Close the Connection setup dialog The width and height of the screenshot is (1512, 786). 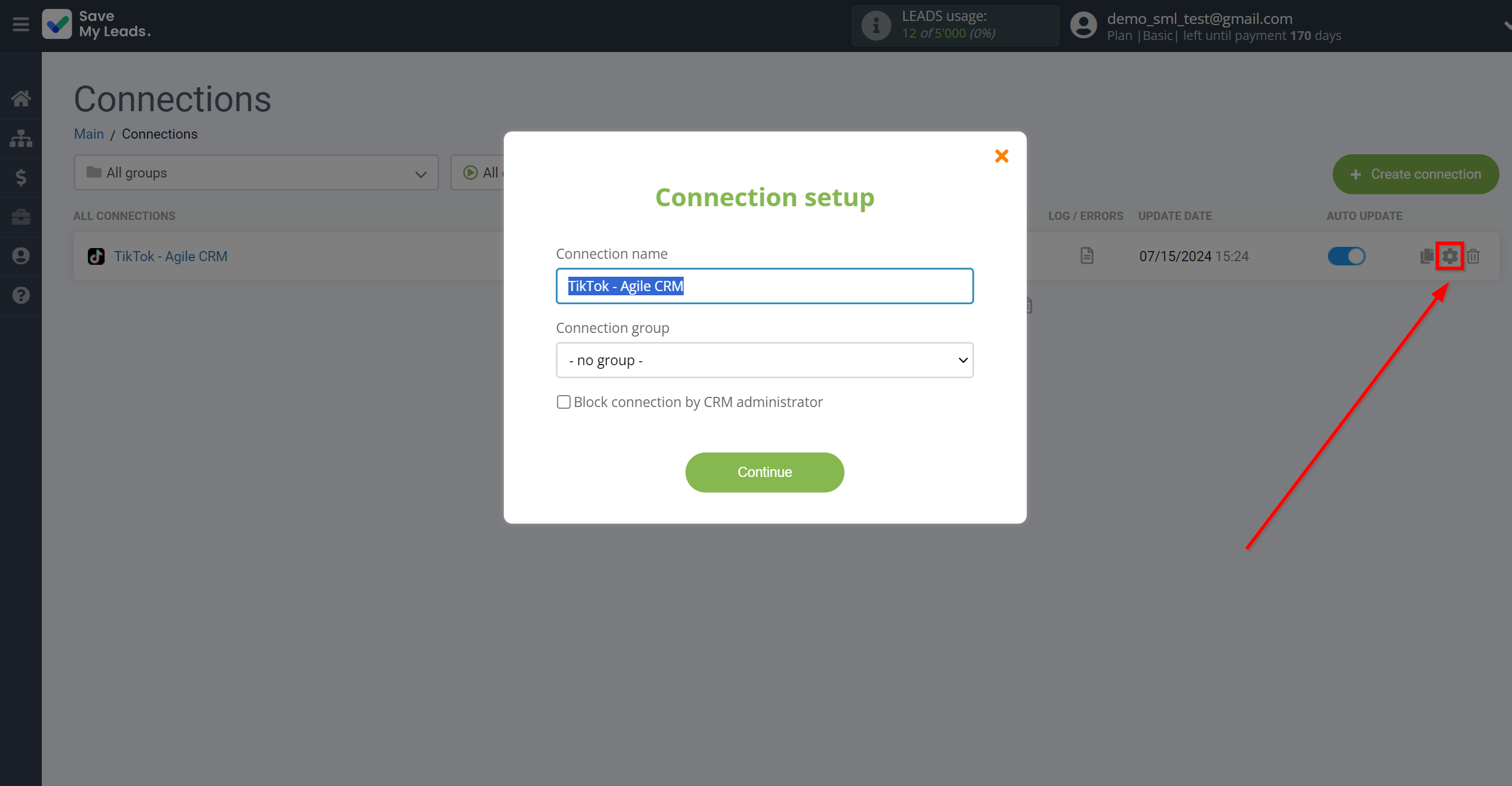point(1001,156)
